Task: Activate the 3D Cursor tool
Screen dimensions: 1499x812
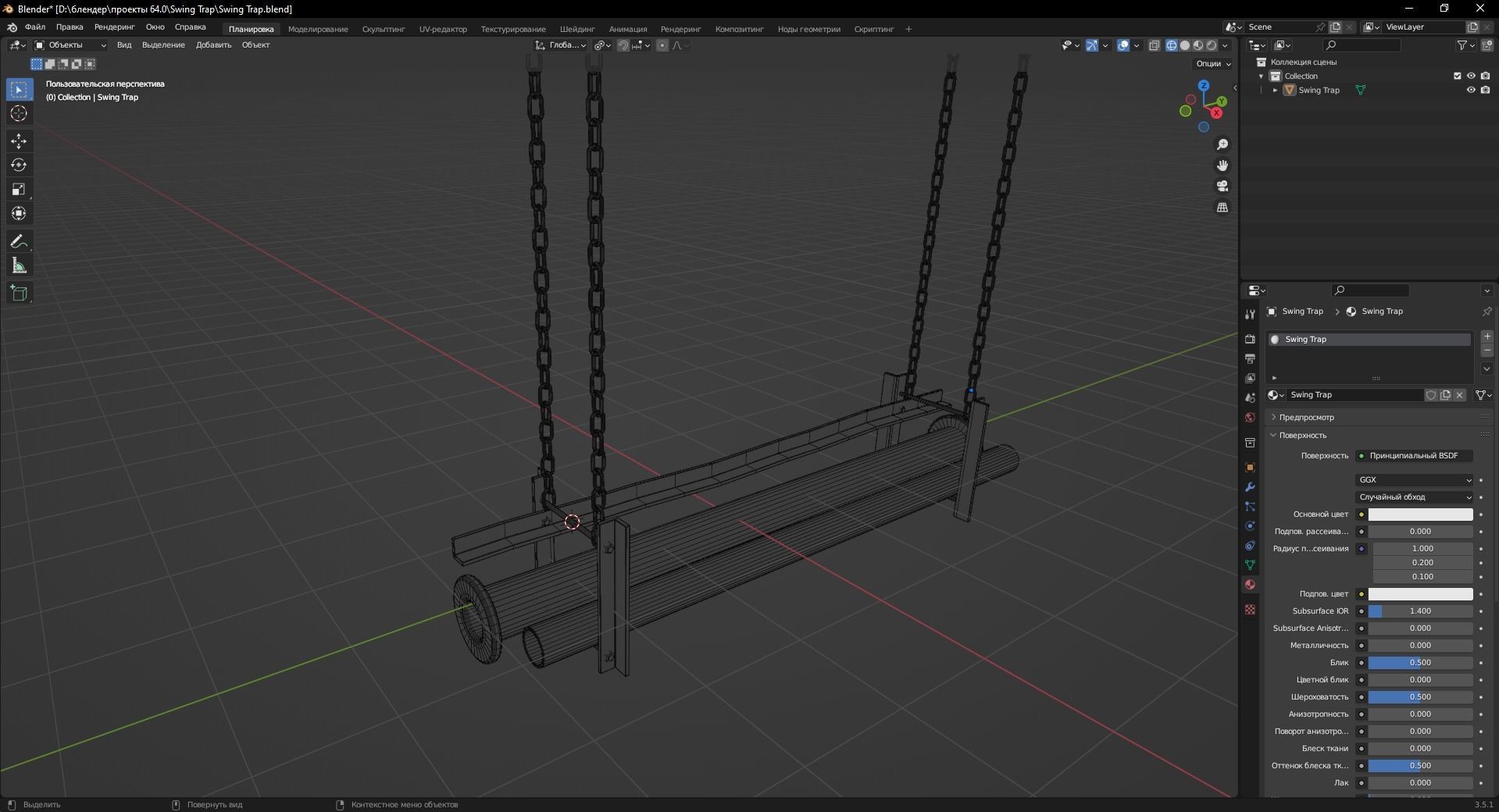Action: [19, 114]
